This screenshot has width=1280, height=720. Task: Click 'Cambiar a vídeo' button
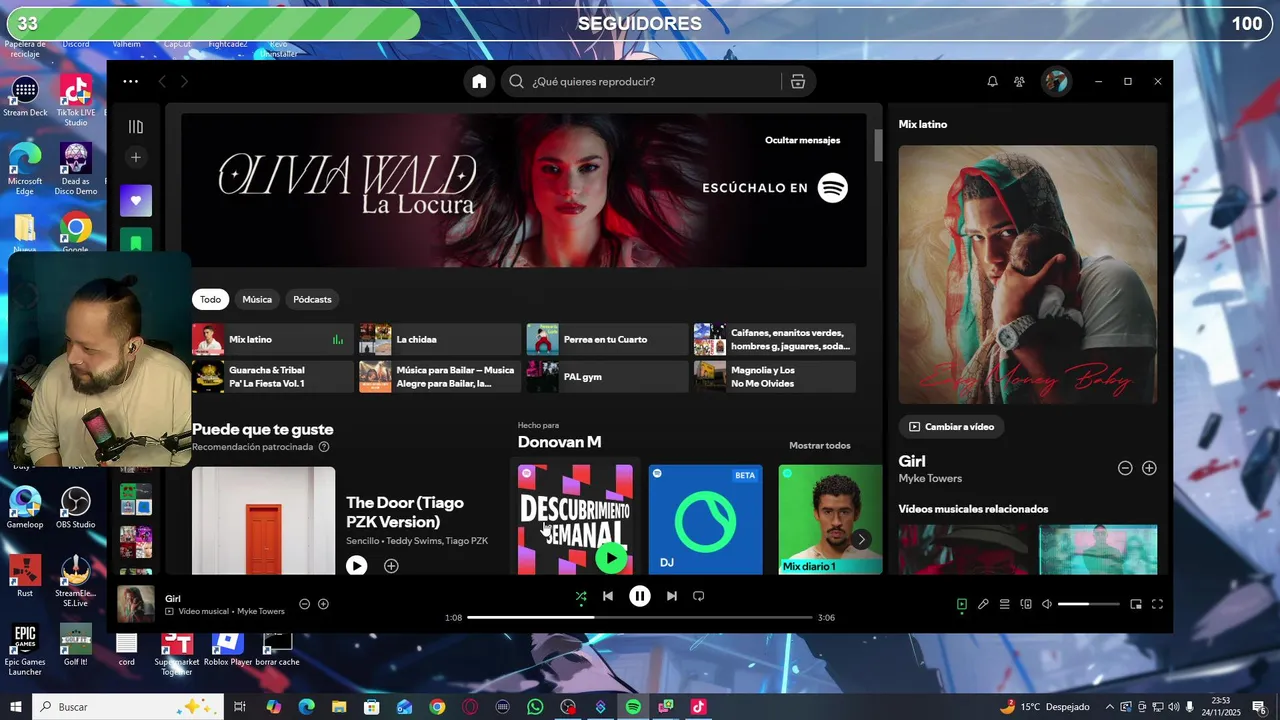[x=951, y=427]
